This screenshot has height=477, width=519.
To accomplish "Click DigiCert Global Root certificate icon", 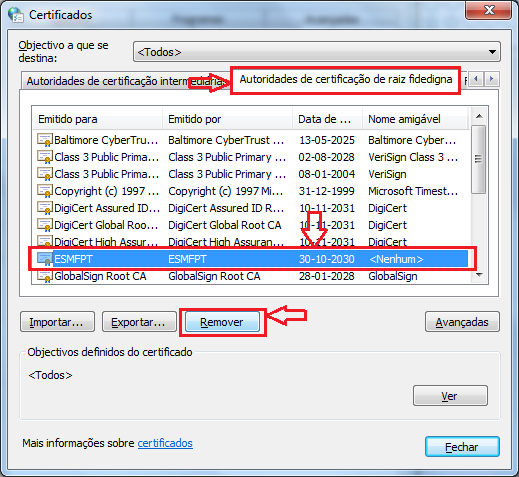I will tap(45, 225).
